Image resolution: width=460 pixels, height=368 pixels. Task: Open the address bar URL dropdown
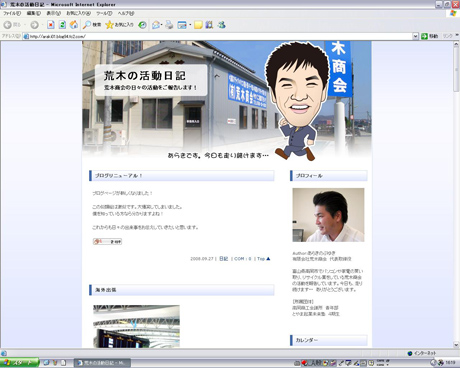[415, 36]
